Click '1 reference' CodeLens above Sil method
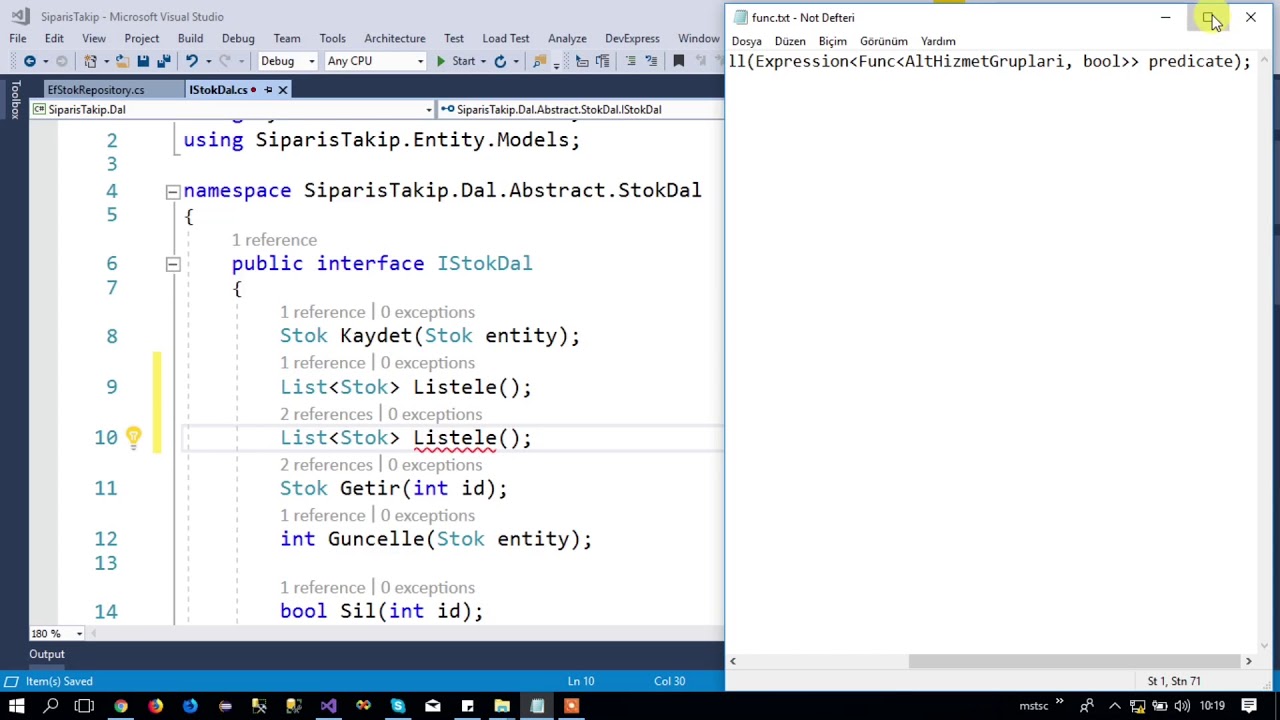 [322, 587]
